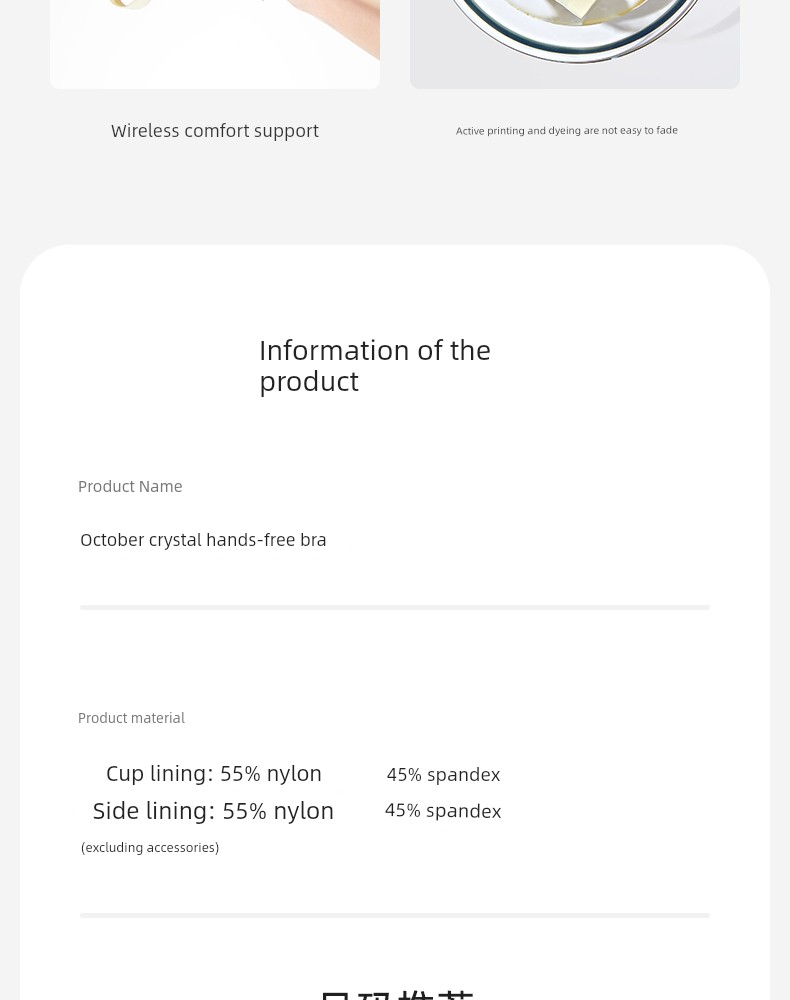Click the 'Product material' label
This screenshot has height=1000, width=790.
click(131, 718)
